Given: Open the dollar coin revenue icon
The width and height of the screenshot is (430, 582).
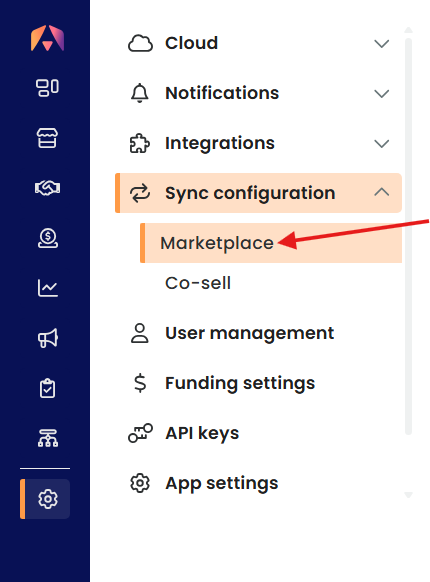Looking at the screenshot, I should [x=48, y=238].
